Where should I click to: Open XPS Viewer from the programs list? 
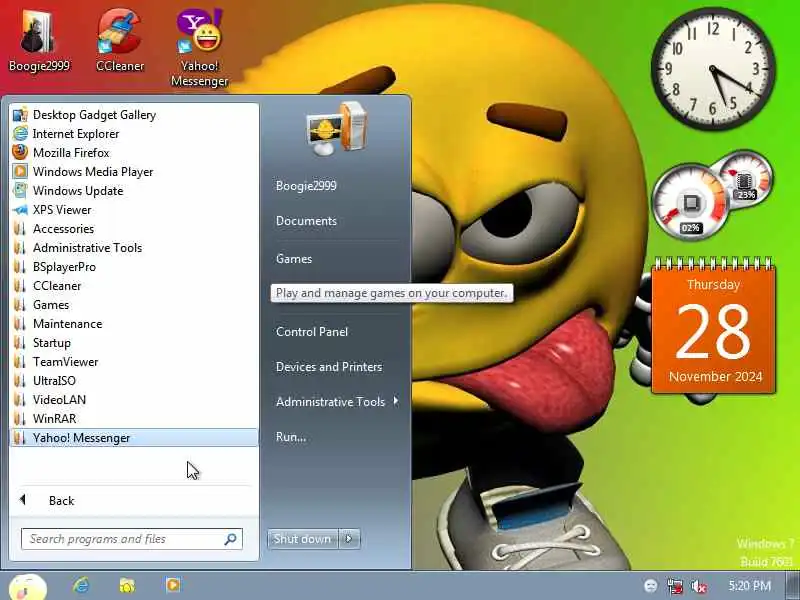pos(134,210)
